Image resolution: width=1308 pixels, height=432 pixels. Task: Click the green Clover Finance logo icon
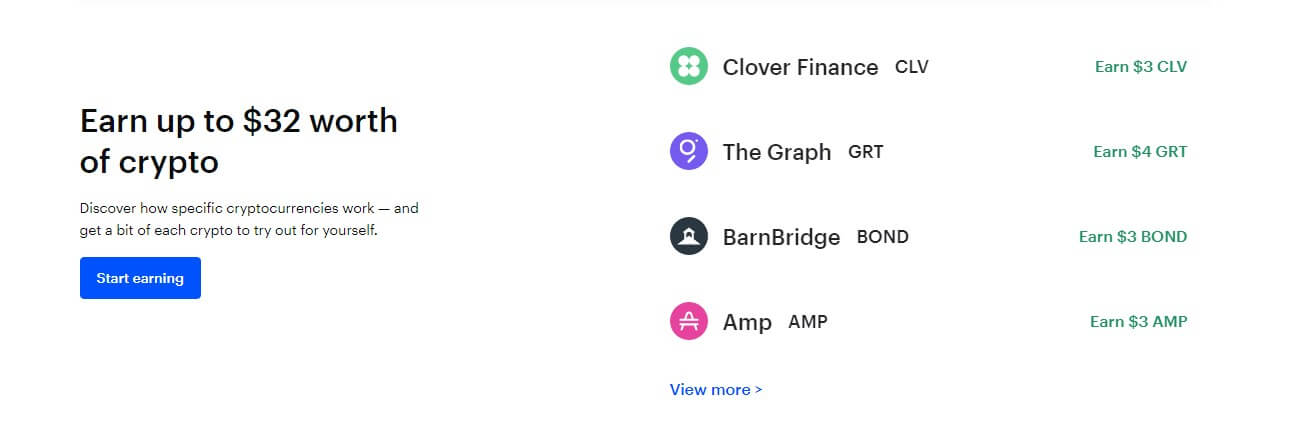[688, 67]
